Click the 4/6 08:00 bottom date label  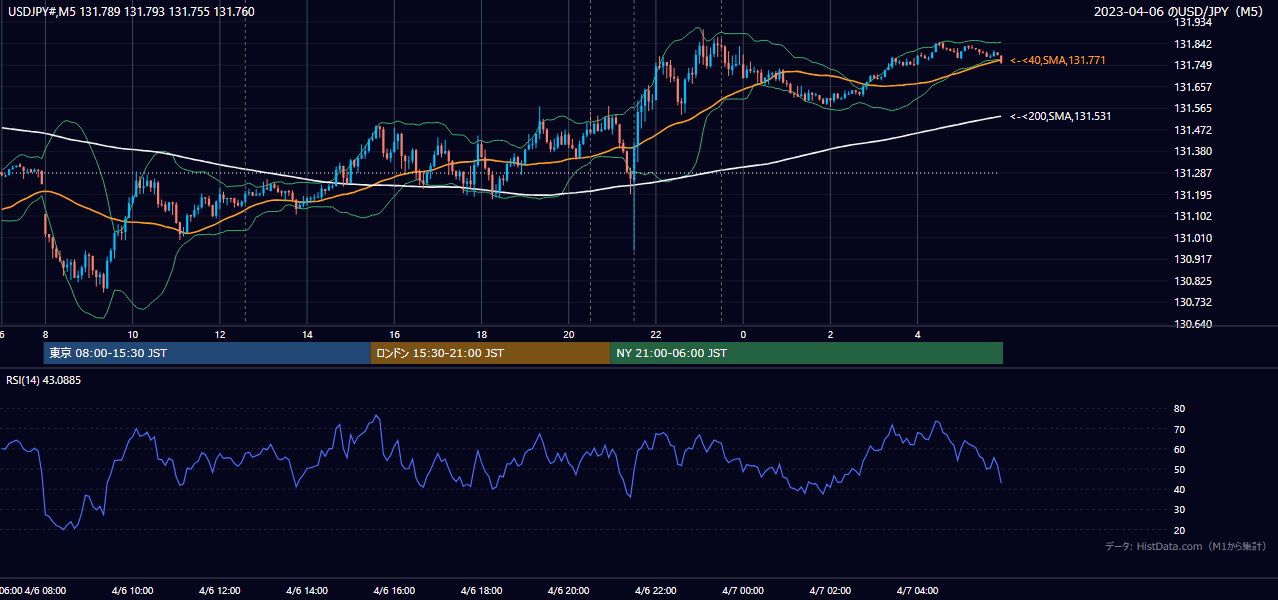[46, 591]
